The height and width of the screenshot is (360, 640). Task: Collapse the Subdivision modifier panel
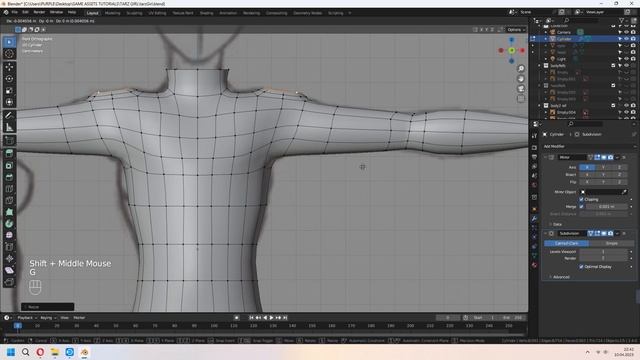click(545, 233)
